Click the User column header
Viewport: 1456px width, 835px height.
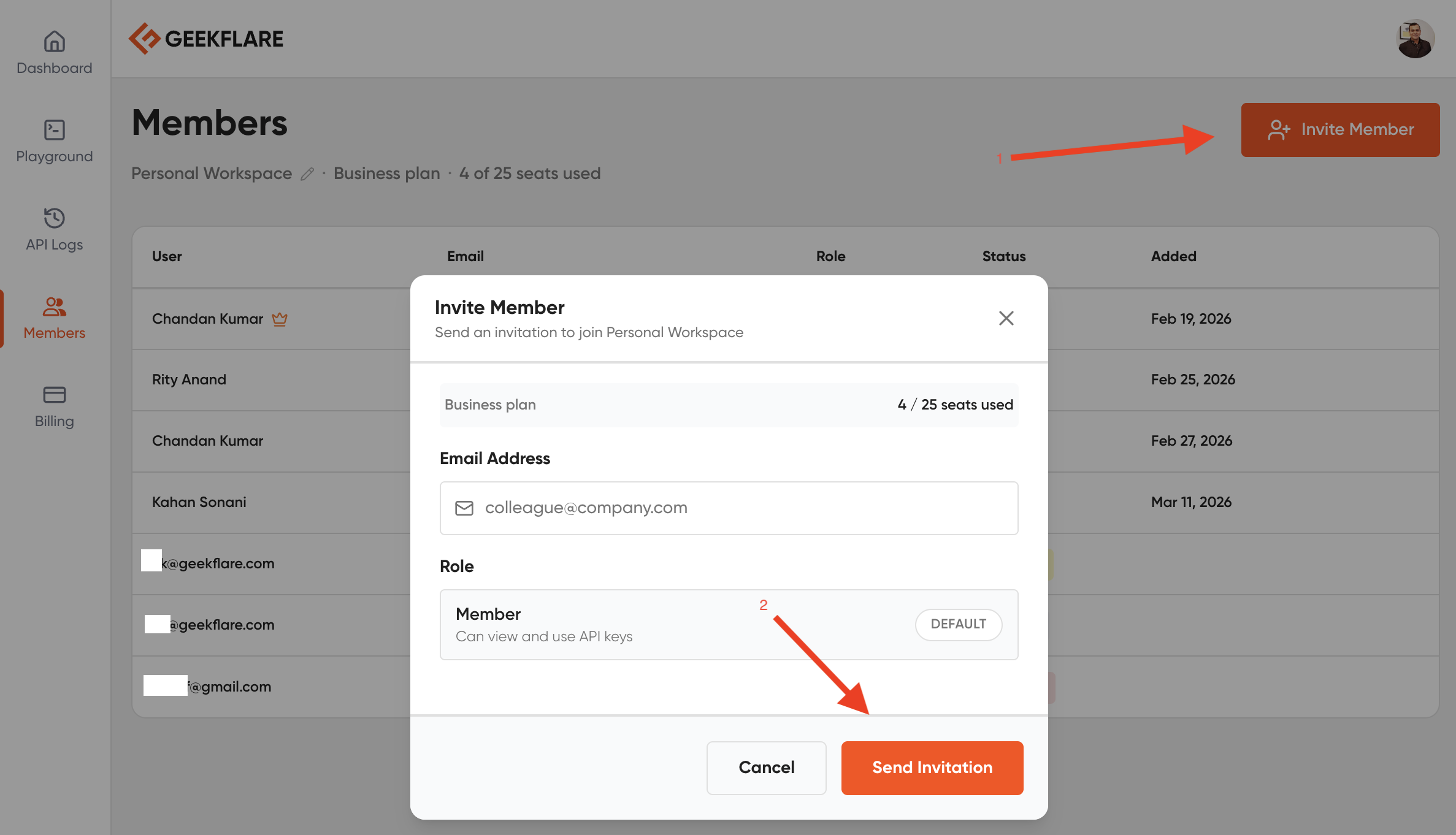[x=167, y=256]
